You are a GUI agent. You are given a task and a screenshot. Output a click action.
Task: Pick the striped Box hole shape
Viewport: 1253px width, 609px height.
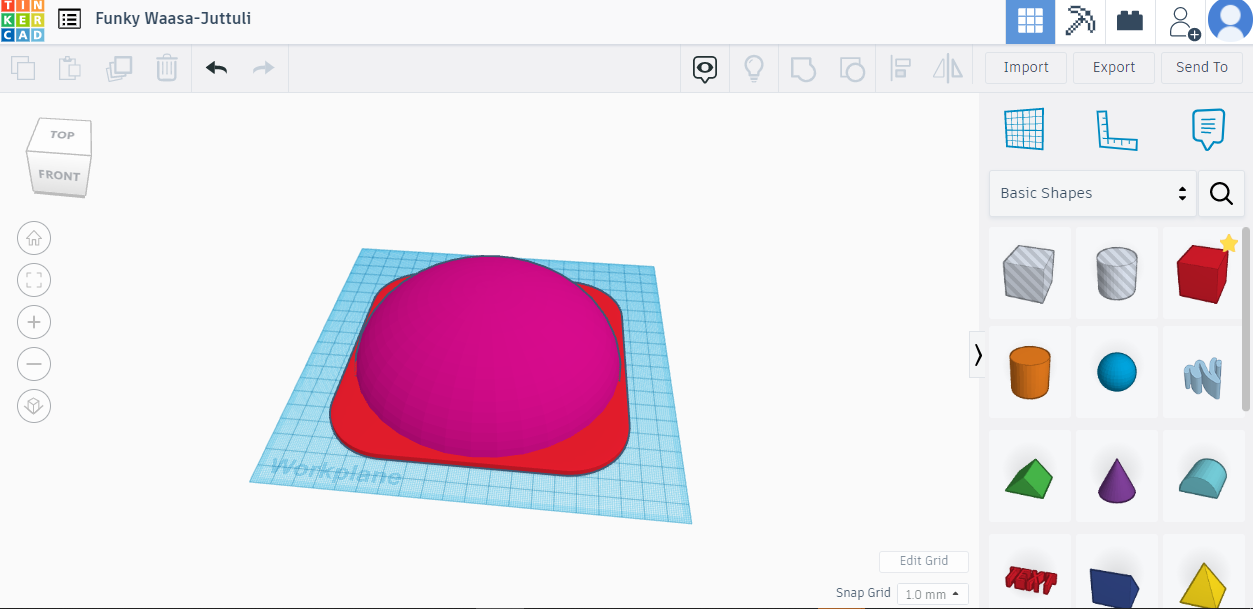[x=1030, y=273]
